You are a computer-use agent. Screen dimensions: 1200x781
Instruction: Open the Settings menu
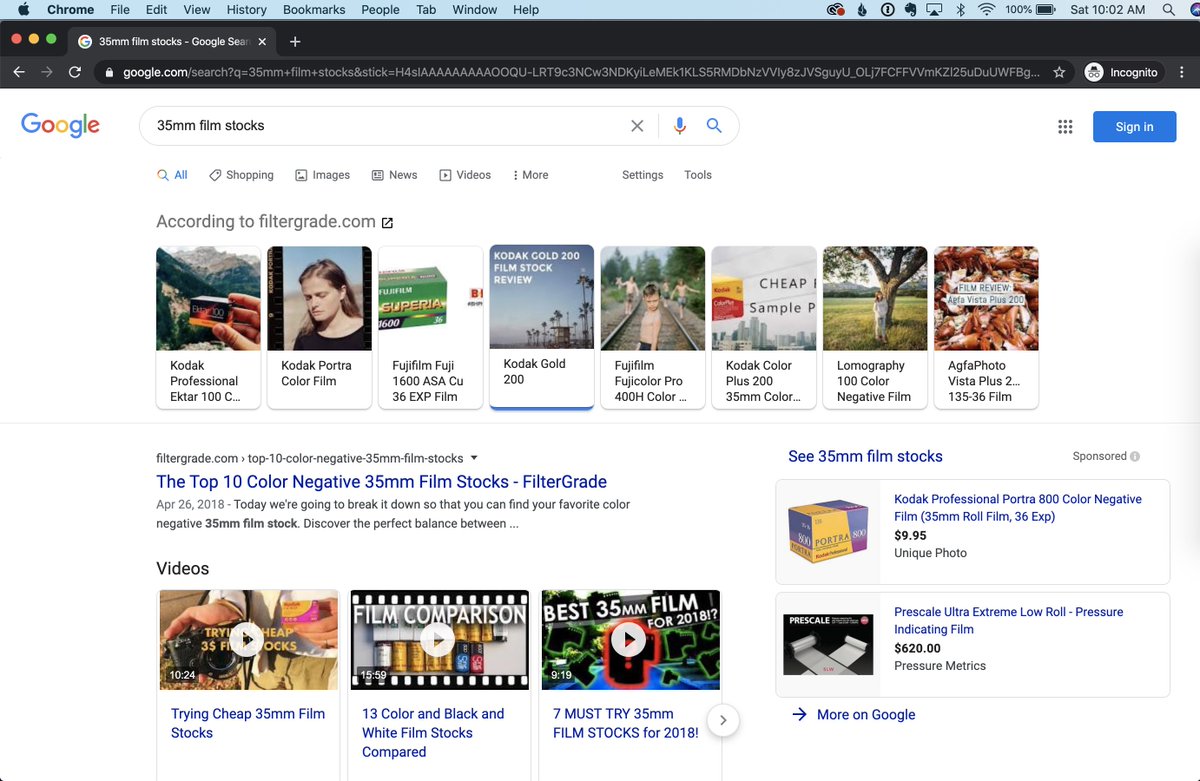(643, 175)
